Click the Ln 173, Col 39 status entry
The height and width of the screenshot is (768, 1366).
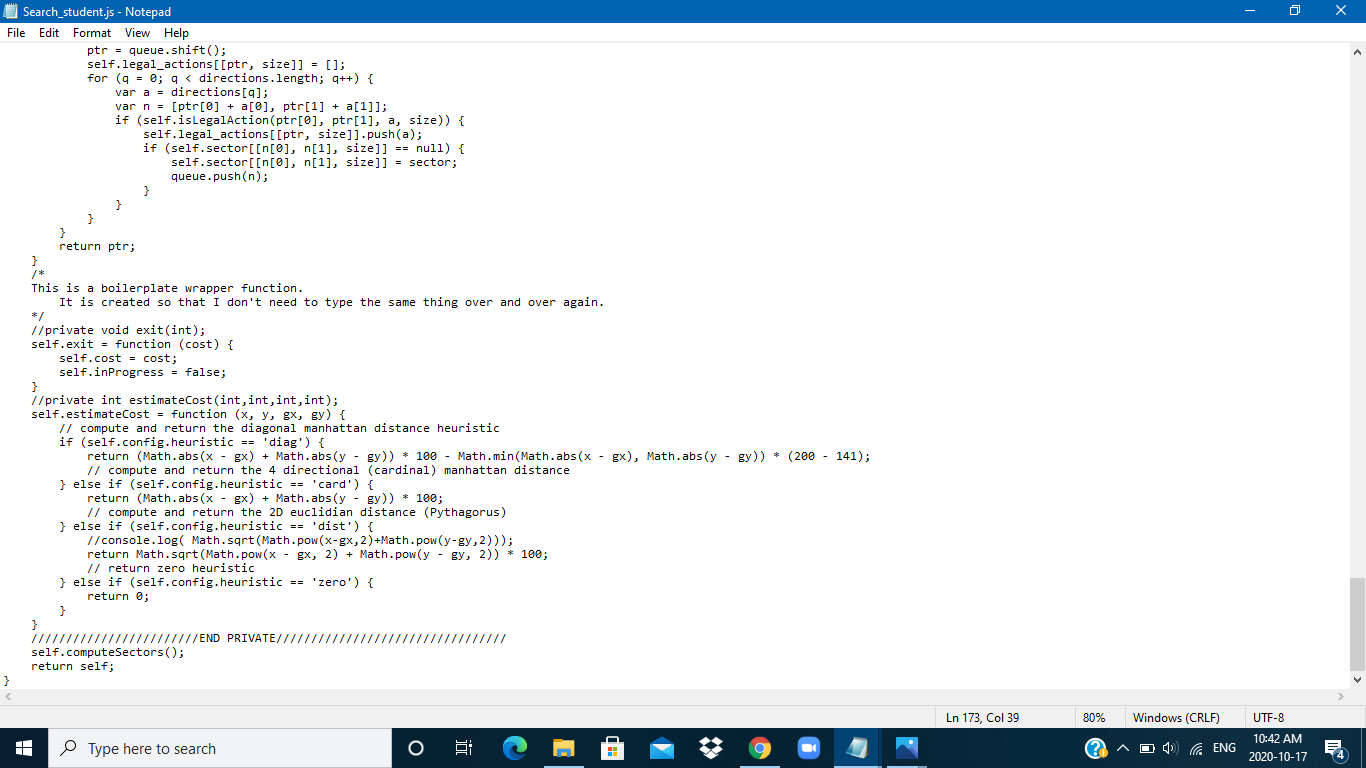pos(983,717)
